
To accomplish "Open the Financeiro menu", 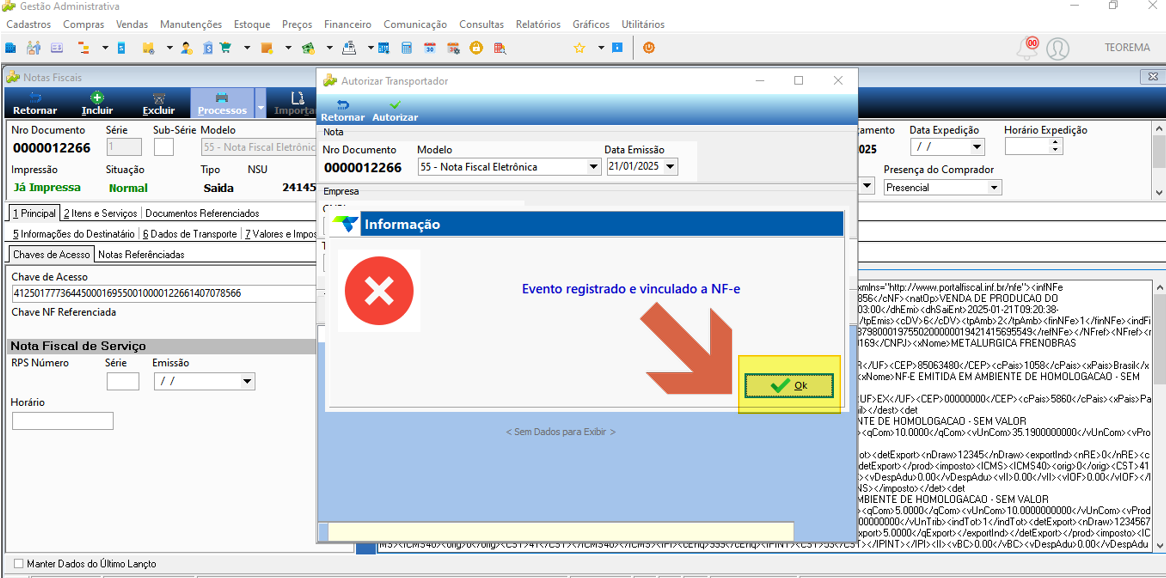I will tap(348, 25).
